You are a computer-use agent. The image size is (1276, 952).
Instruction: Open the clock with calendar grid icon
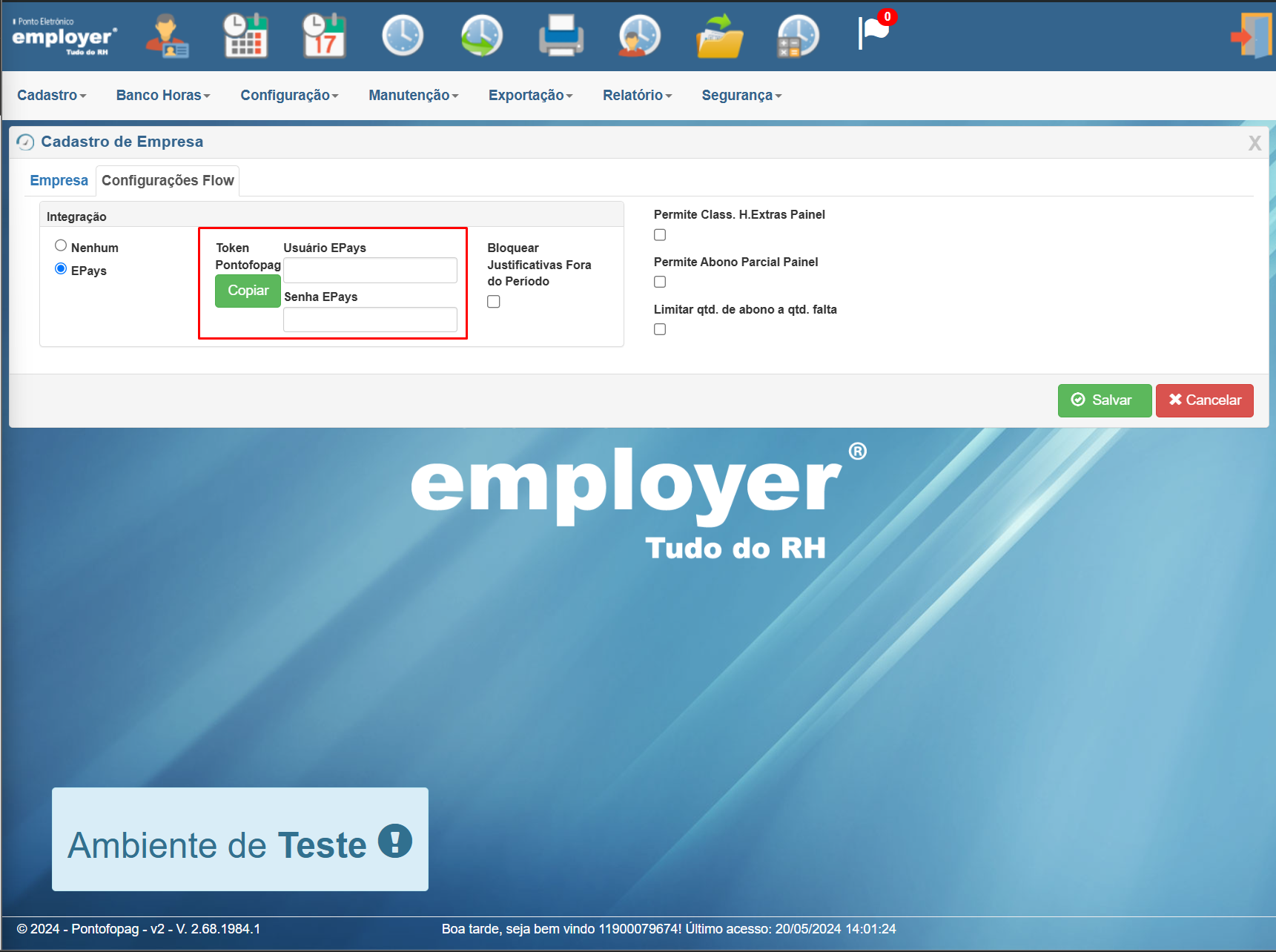(245, 36)
